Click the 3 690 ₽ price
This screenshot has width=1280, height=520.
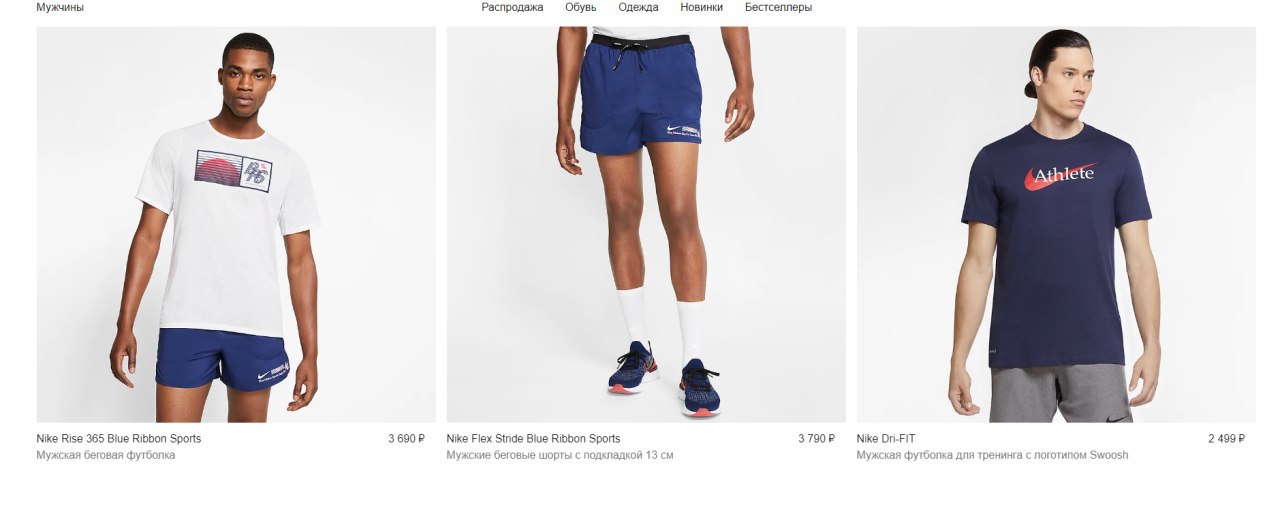point(407,439)
